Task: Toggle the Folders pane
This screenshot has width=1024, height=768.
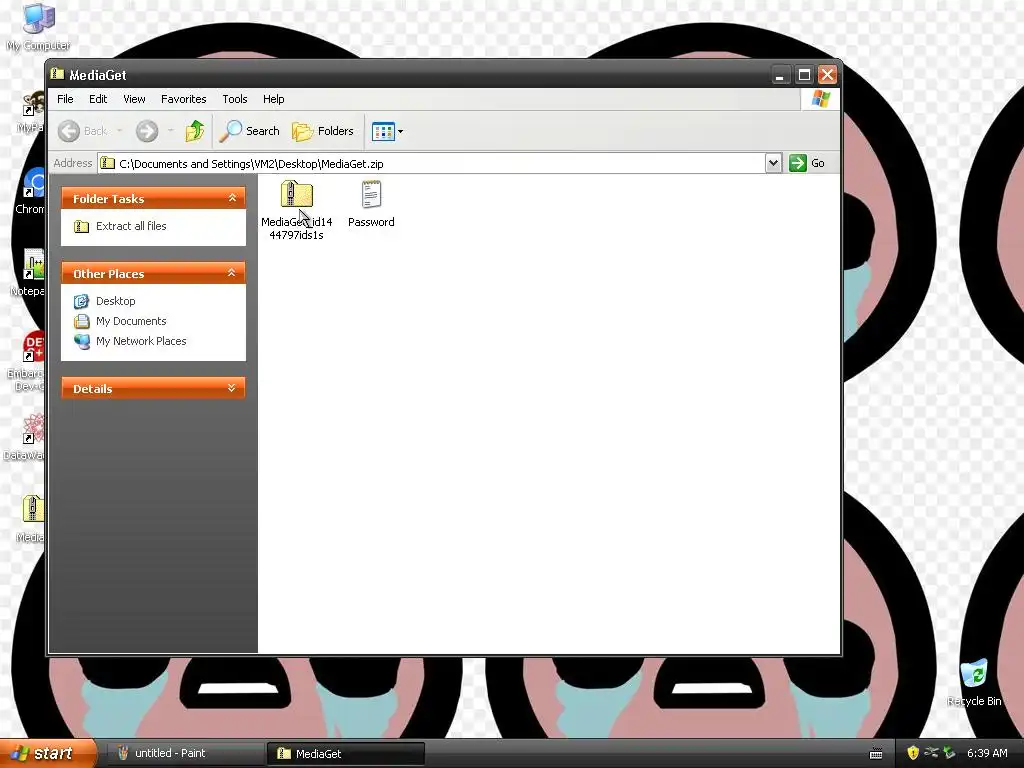Action: point(323,131)
